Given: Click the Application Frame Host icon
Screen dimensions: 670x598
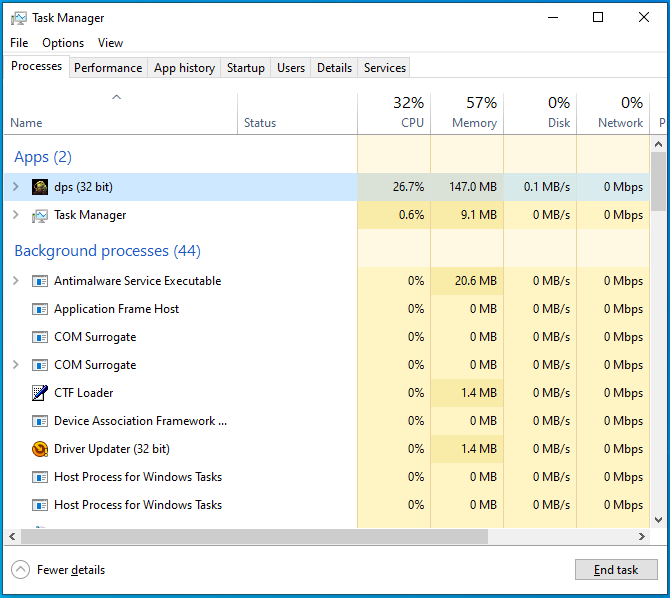Looking at the screenshot, I should pyautogui.click(x=40, y=309).
